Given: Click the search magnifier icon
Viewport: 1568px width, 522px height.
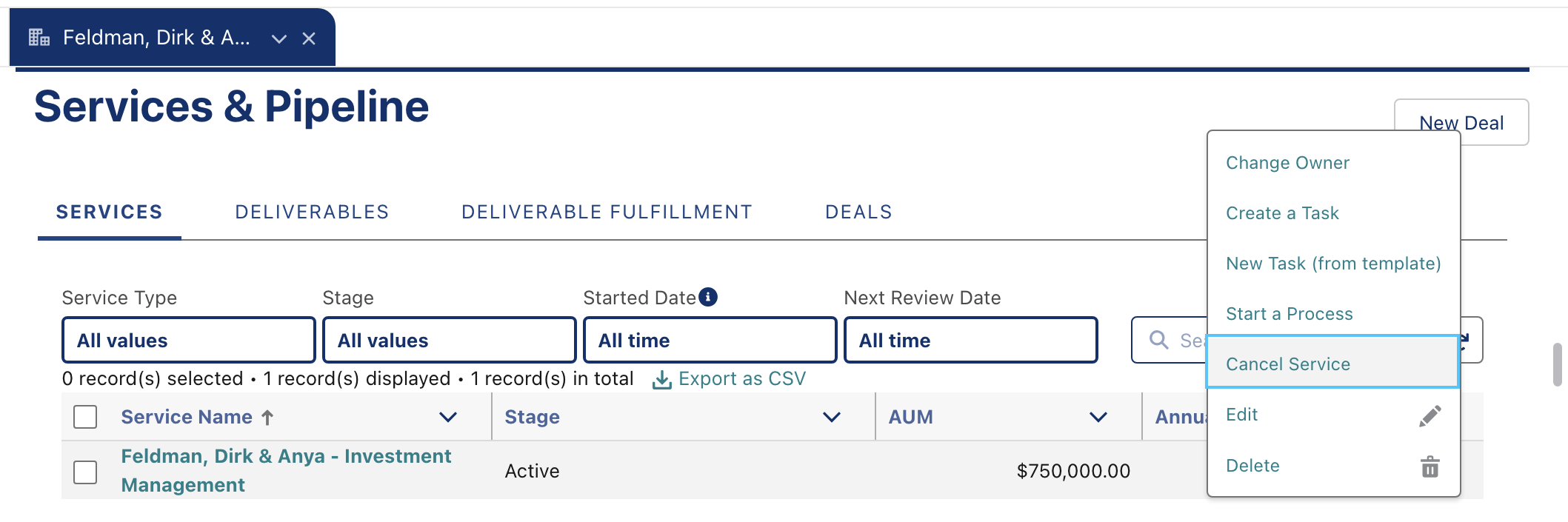Looking at the screenshot, I should tap(1158, 340).
